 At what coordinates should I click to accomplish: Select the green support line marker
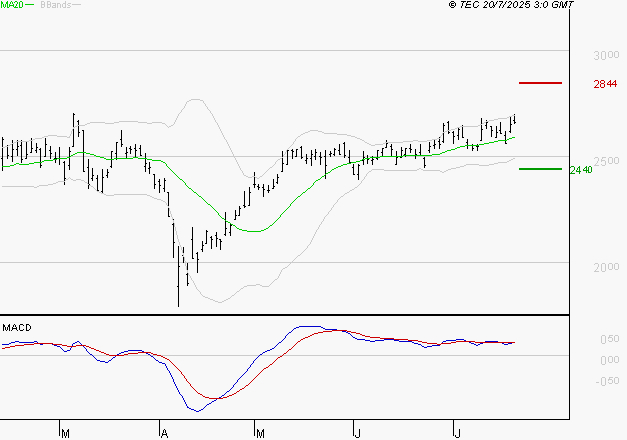[540, 169]
